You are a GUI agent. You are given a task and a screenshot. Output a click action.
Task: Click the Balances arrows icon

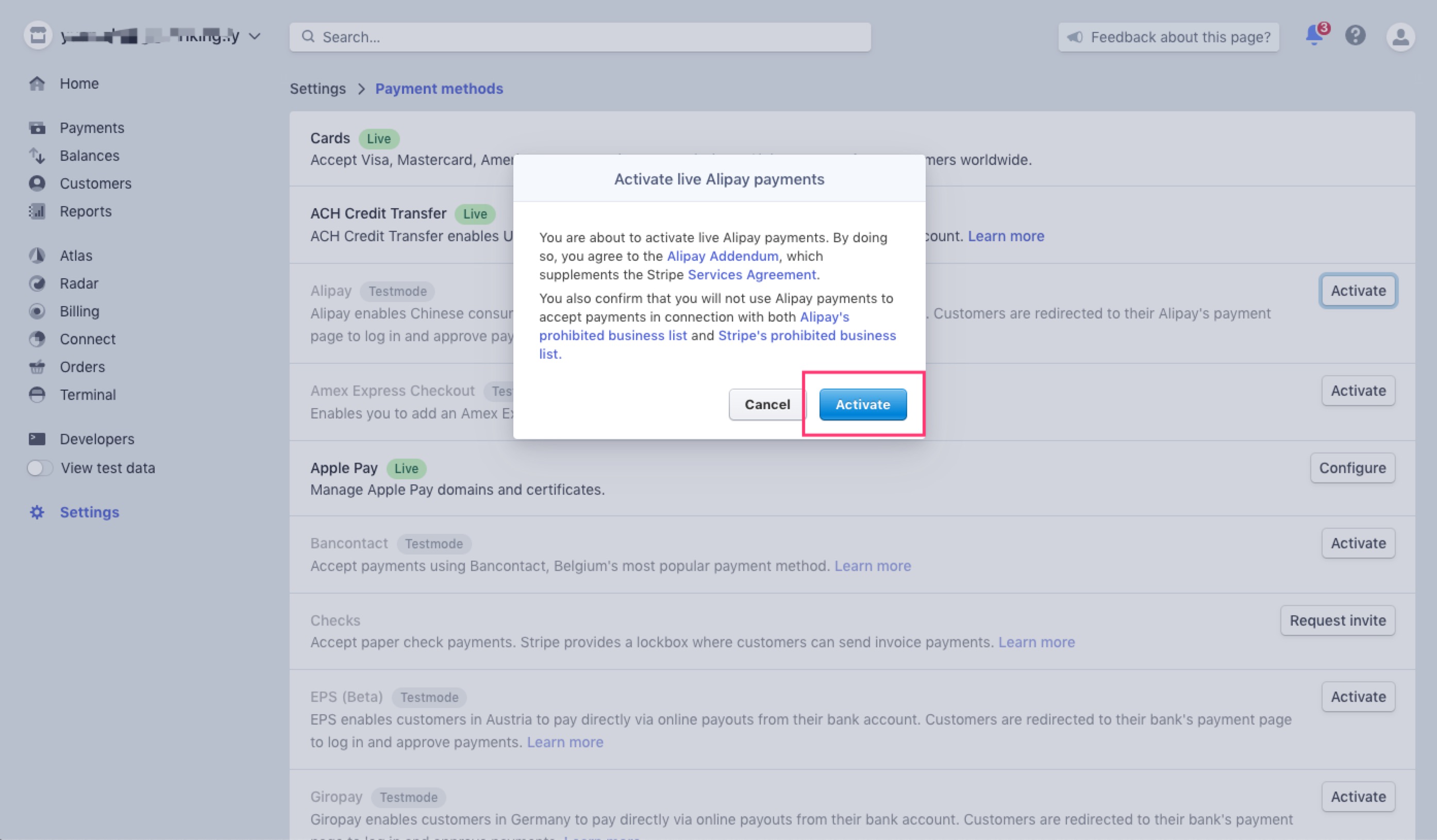pos(37,156)
